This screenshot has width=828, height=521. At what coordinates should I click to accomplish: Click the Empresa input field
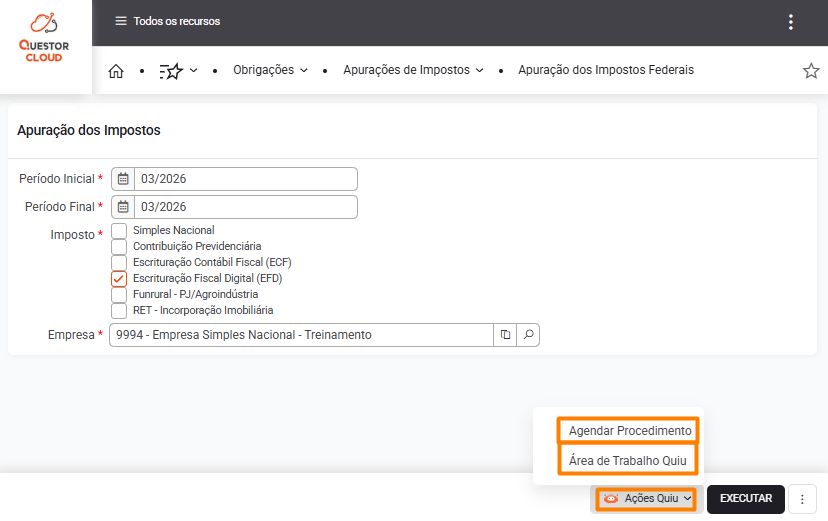[300, 335]
